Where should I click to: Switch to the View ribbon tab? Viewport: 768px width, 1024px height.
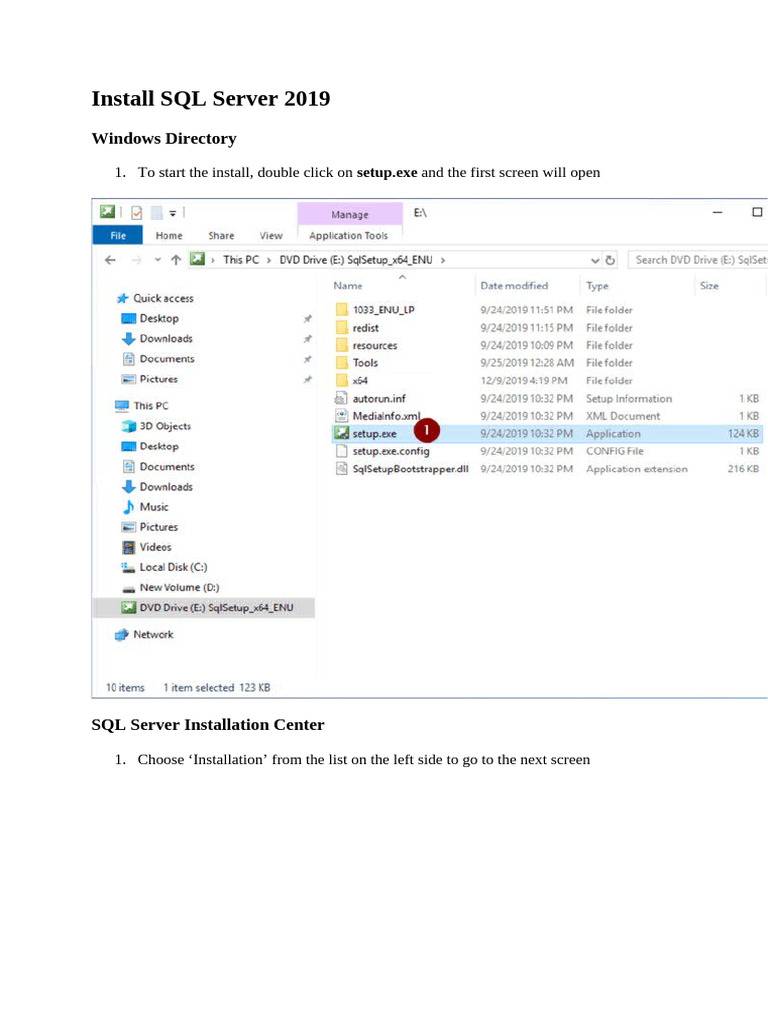point(271,236)
